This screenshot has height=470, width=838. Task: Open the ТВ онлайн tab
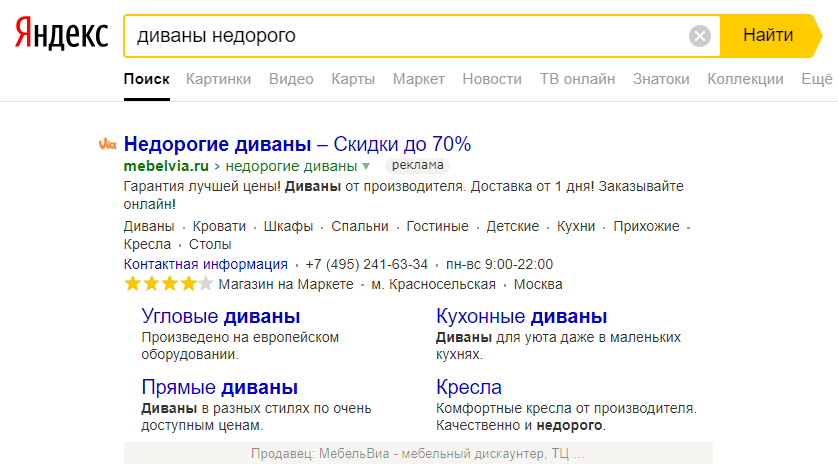tap(577, 79)
